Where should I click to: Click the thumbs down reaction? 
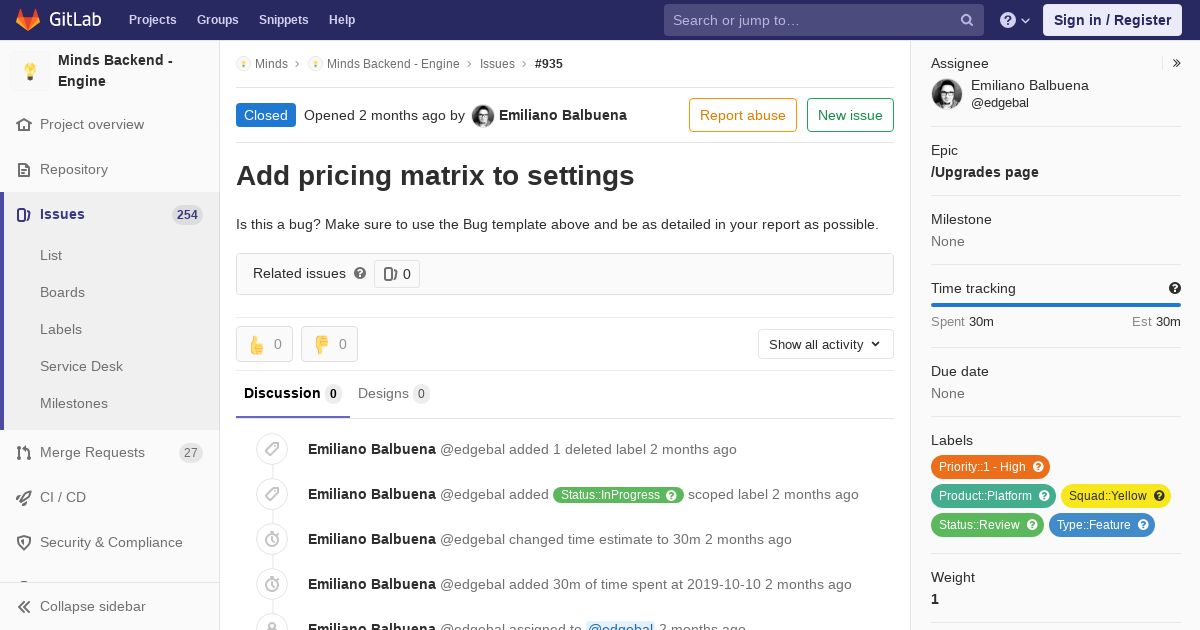[x=329, y=344]
